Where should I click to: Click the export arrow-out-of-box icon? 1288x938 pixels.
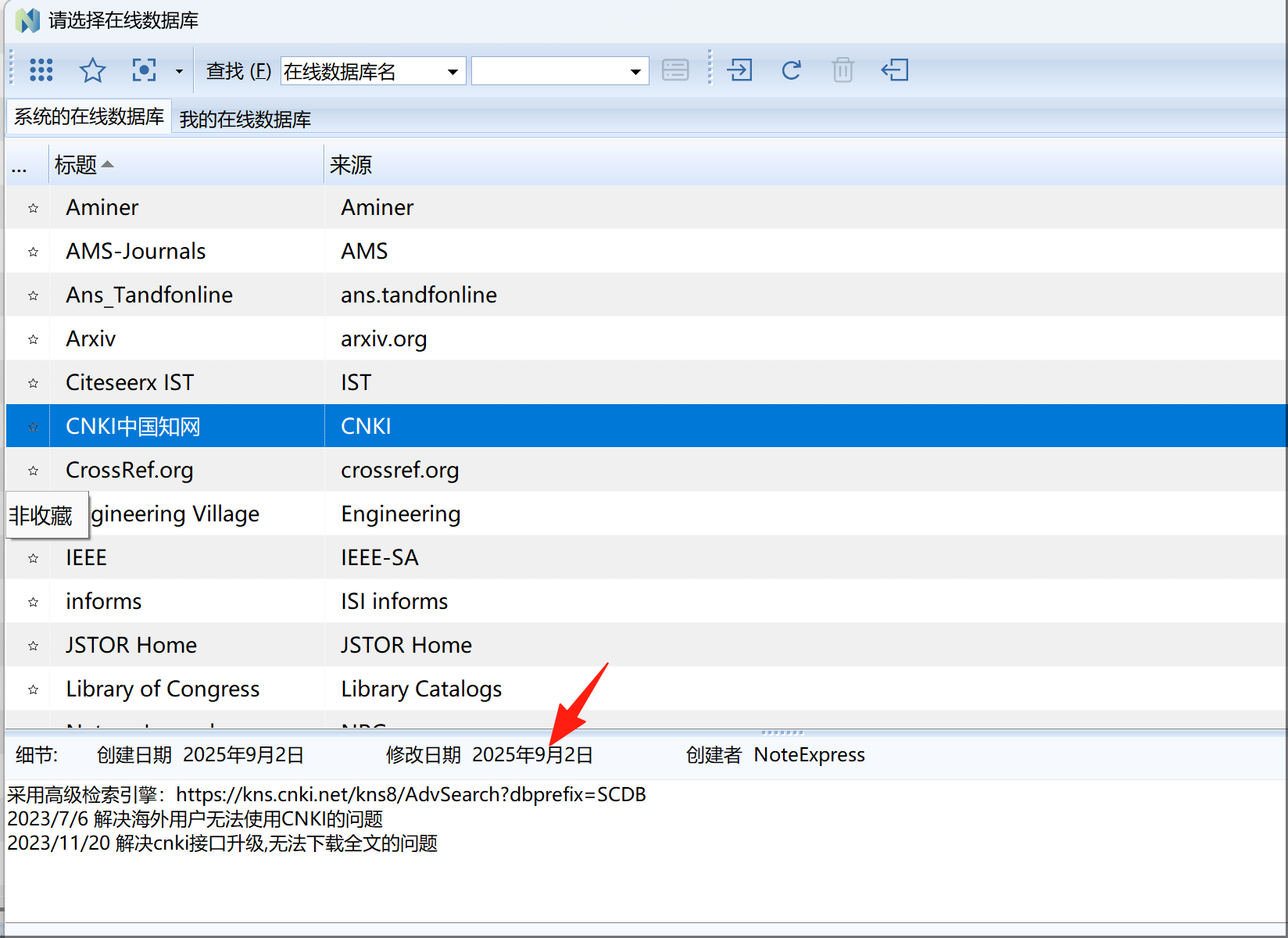pyautogui.click(x=895, y=70)
